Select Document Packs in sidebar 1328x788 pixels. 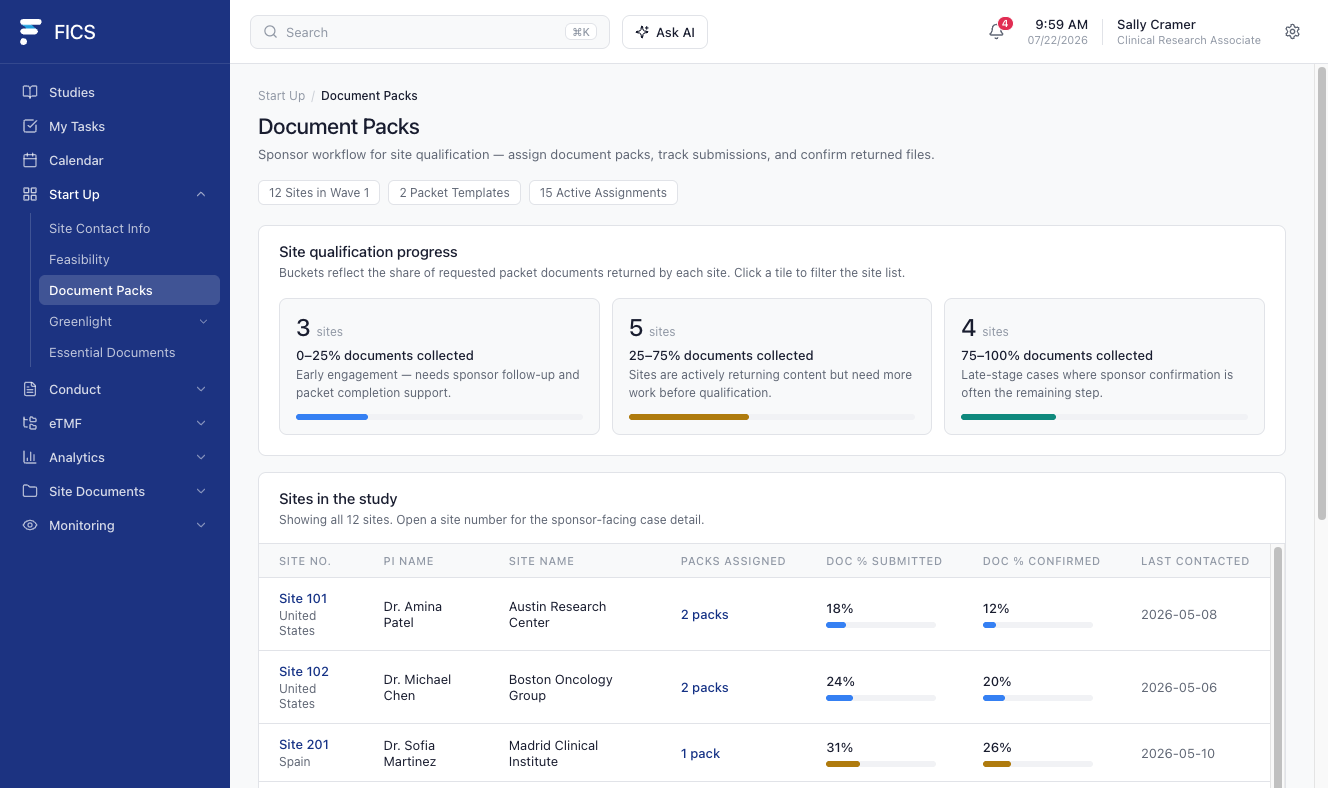coord(129,290)
